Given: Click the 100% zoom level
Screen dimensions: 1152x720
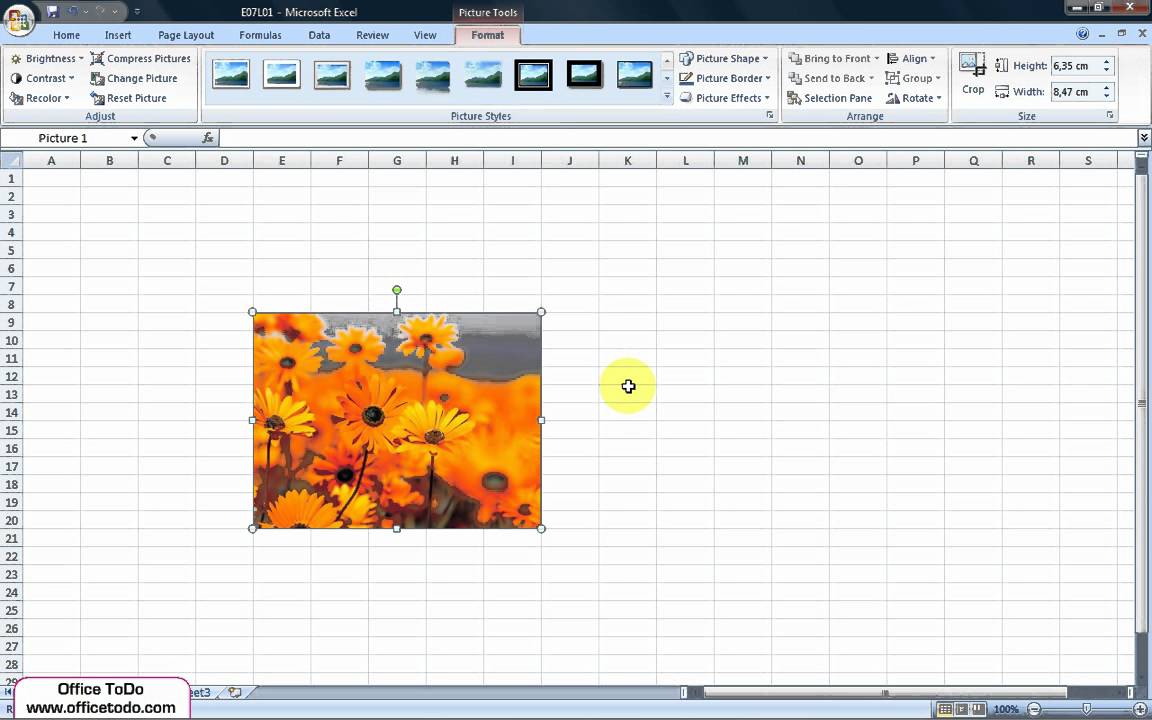Looking at the screenshot, I should [1006, 709].
